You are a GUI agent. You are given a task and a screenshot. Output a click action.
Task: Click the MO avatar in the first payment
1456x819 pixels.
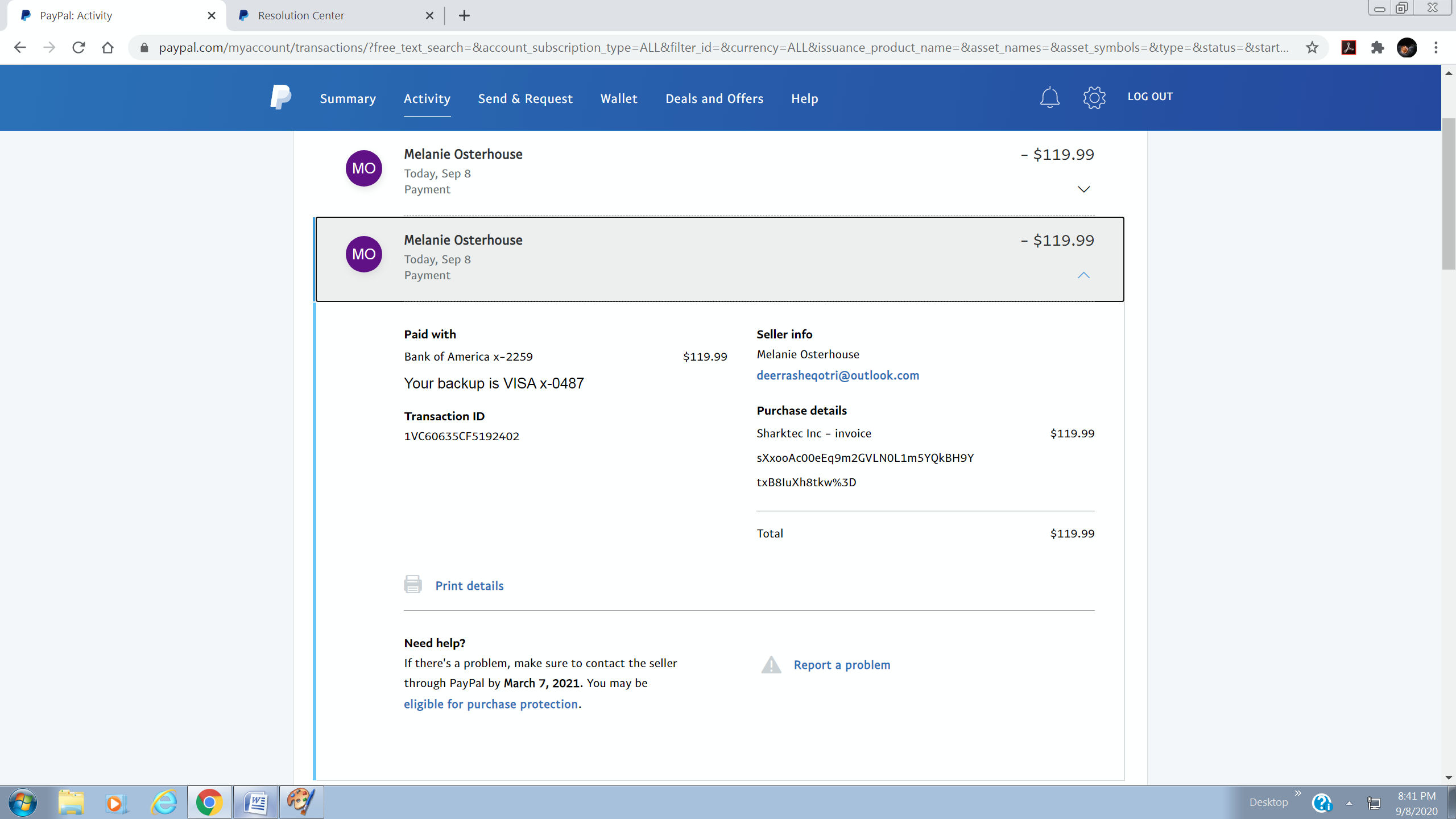coord(364,168)
